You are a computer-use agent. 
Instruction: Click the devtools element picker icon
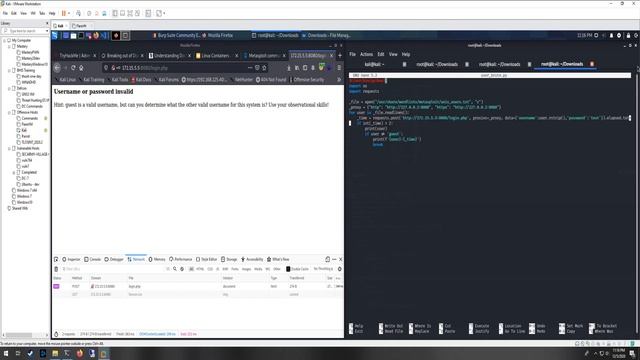click(x=56, y=259)
